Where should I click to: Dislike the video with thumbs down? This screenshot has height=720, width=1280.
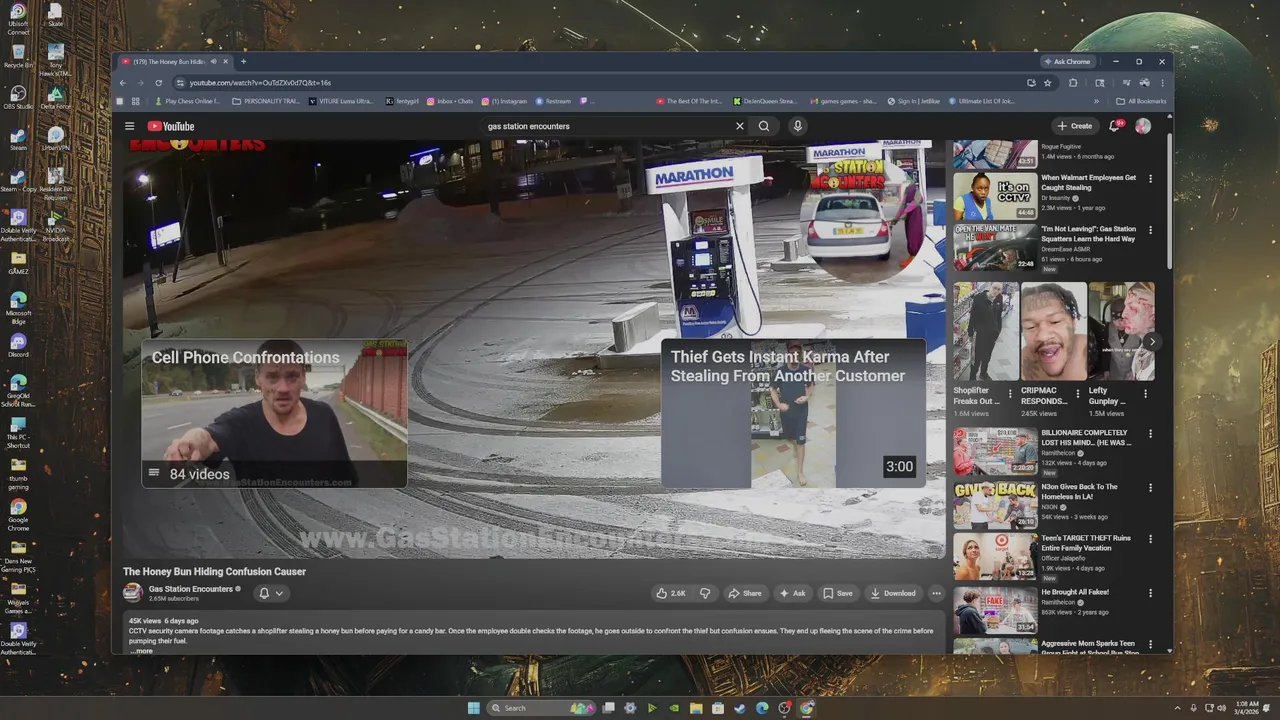(x=705, y=593)
